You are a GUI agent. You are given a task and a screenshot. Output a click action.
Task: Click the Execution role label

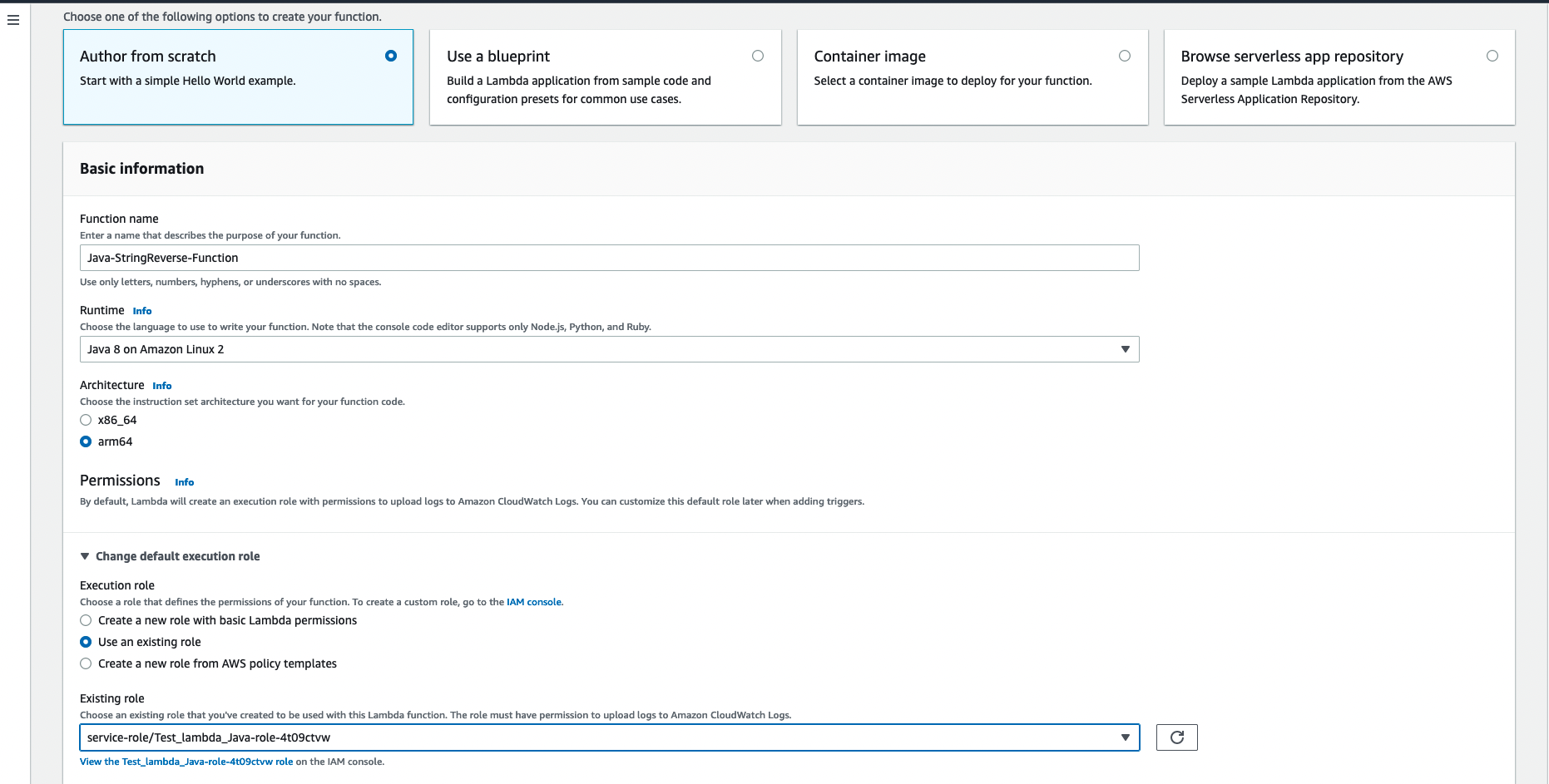point(117,585)
